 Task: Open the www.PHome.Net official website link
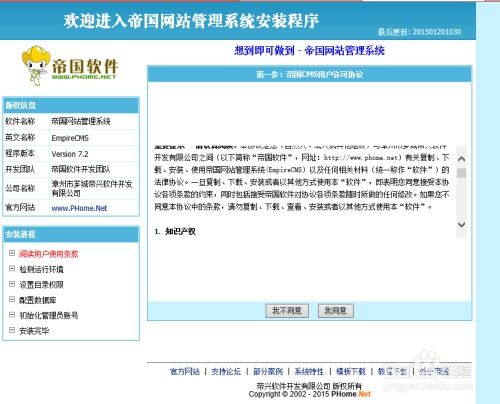79,208
